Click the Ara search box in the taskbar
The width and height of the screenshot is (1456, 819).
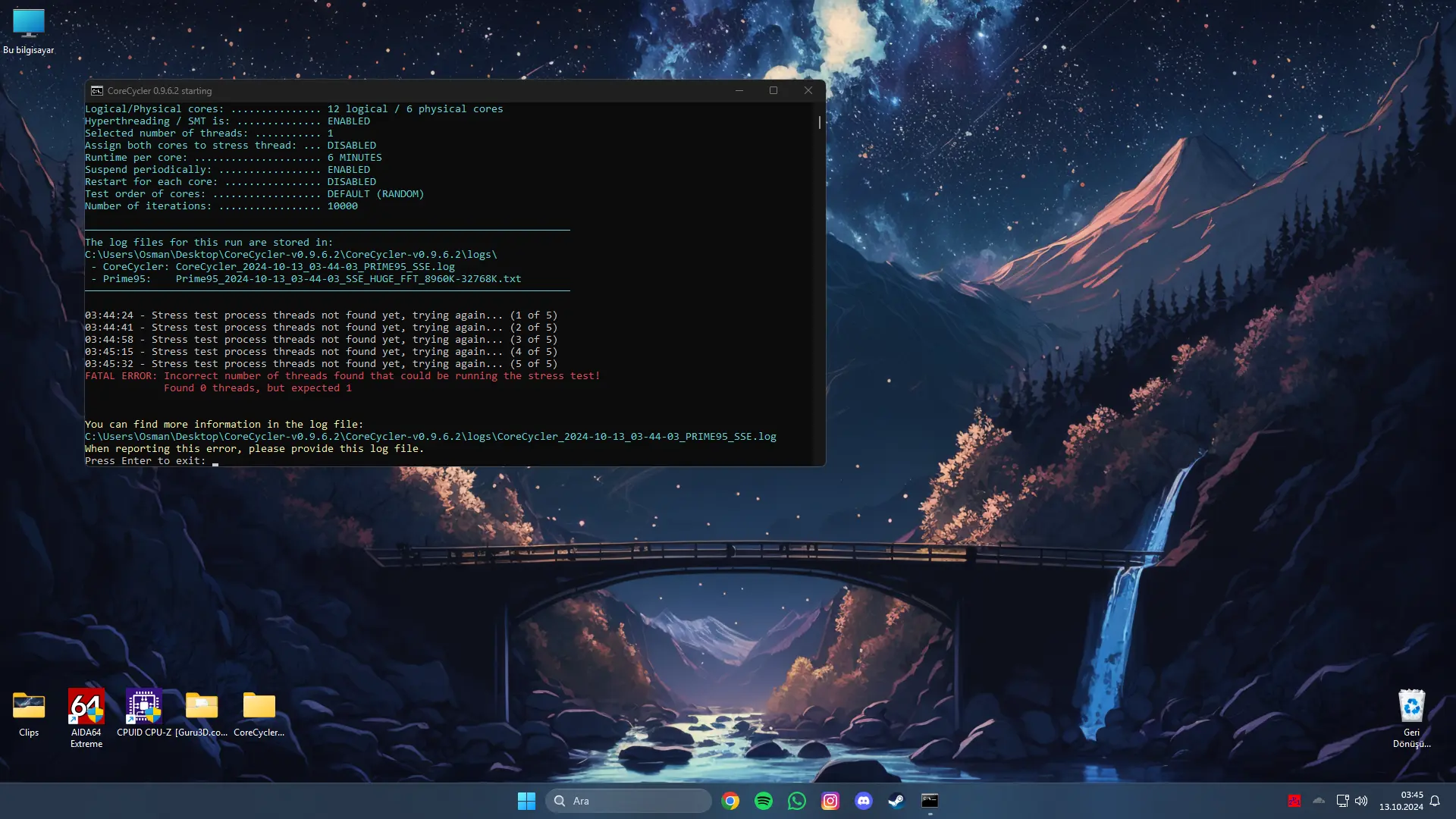point(629,801)
